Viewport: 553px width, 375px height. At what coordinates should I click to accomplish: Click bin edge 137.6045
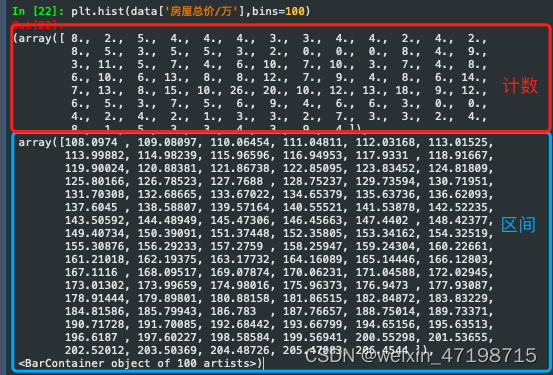[91, 207]
